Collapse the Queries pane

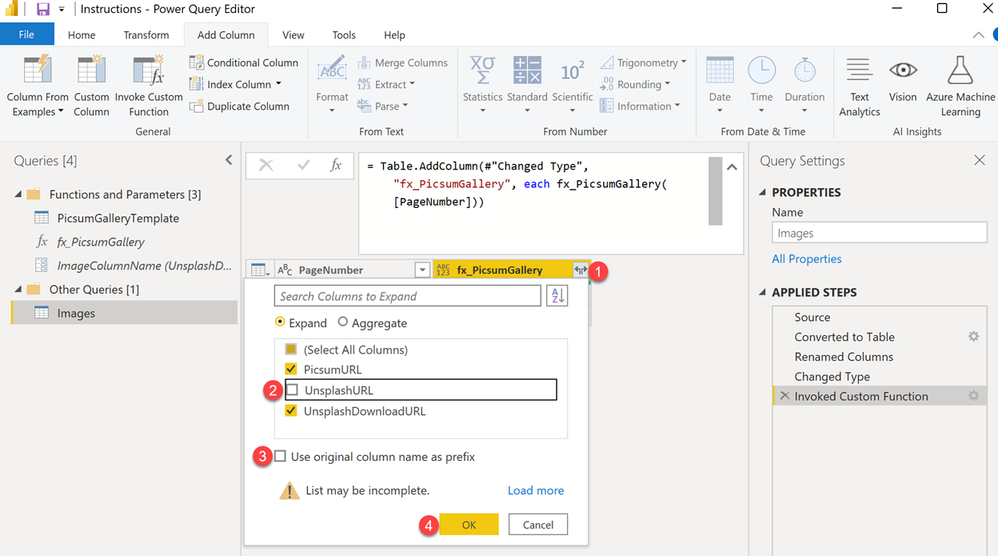point(228,160)
